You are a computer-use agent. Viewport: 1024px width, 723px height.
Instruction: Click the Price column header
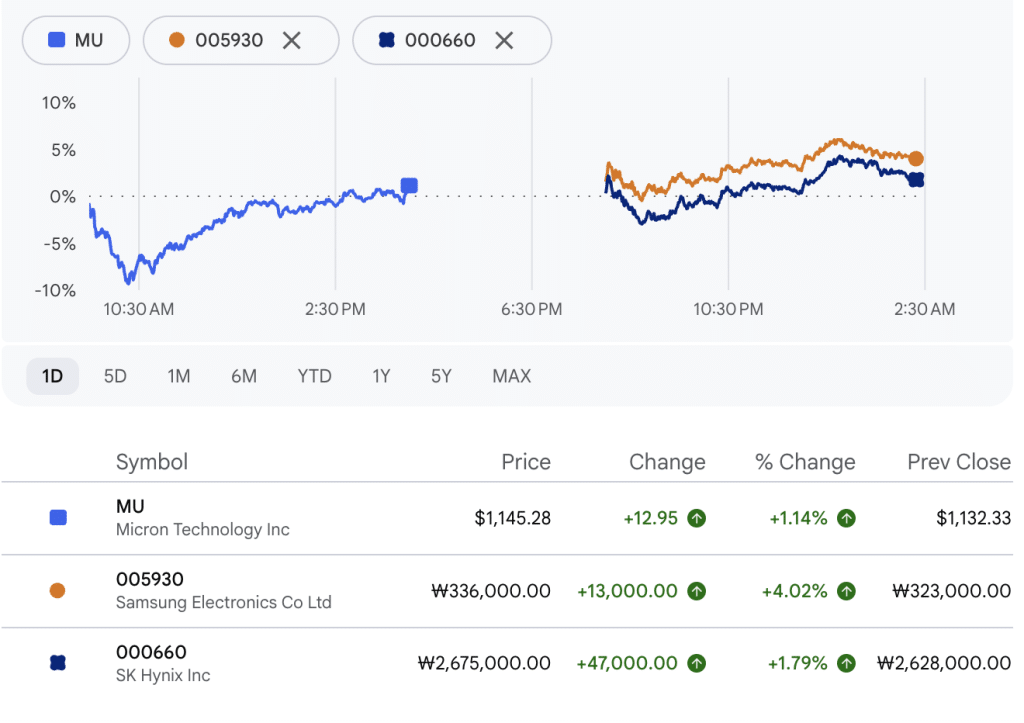point(526,462)
